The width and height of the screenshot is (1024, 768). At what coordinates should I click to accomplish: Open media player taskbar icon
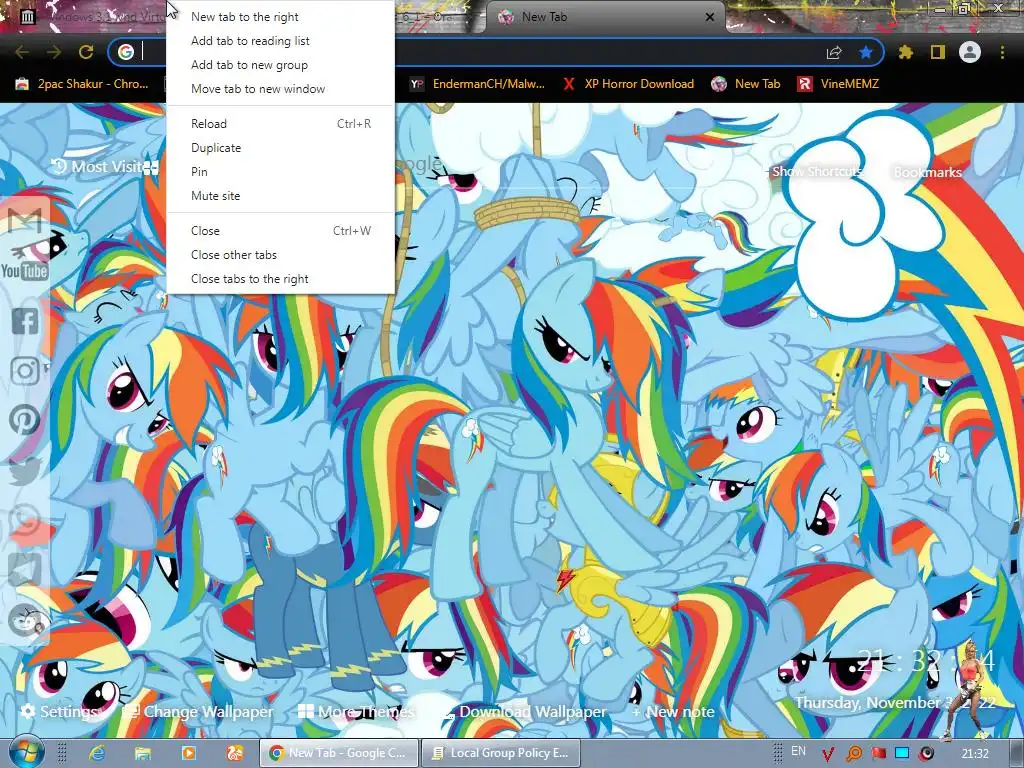[189, 753]
